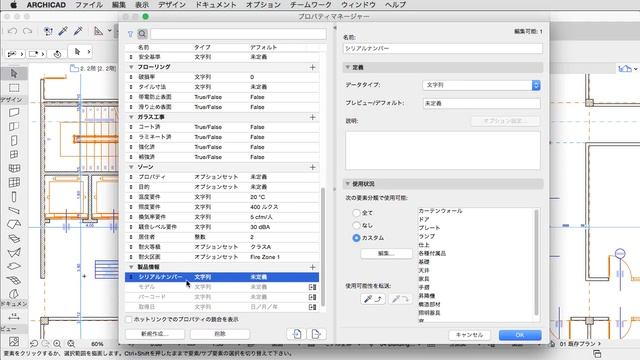Select the Beam tool in toolbox

[14, 211]
